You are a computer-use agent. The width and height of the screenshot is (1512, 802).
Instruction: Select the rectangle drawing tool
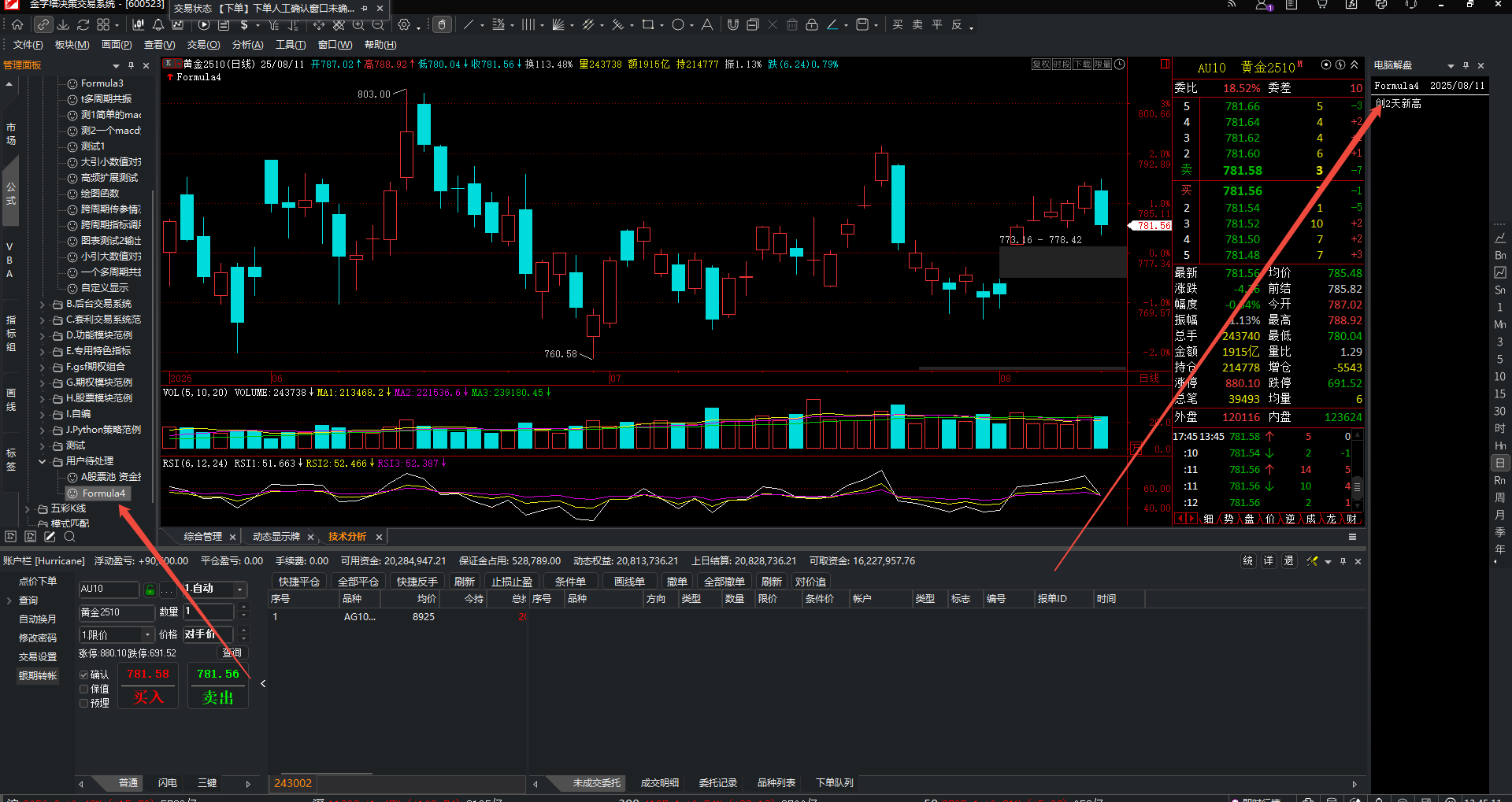click(647, 24)
